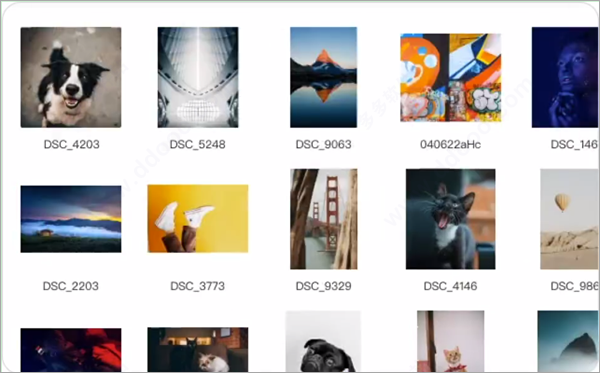Click the DSC_9329 file name
Screen dimensions: 600x373
[x=323, y=286]
